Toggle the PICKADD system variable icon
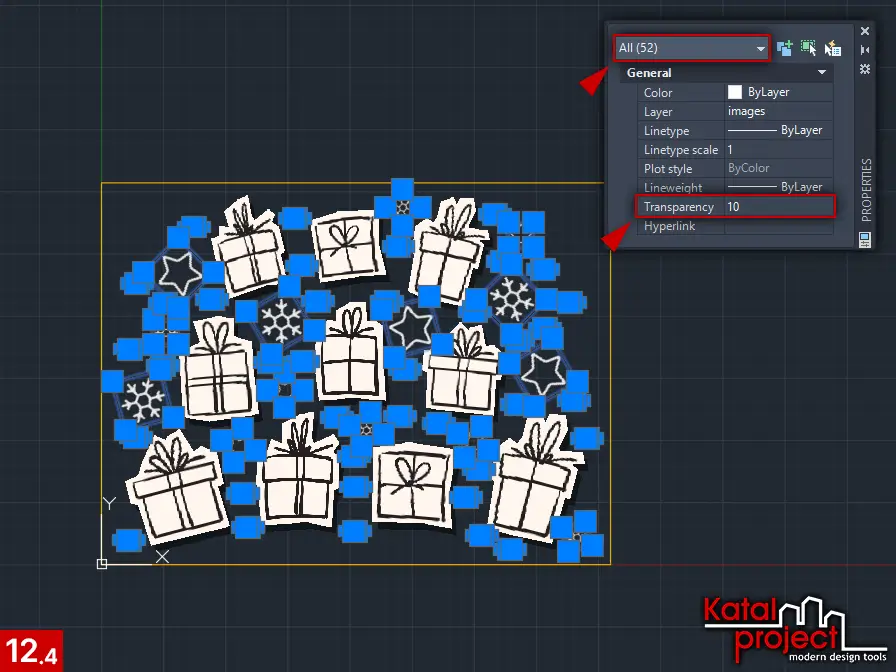The image size is (896, 672). 785,48
